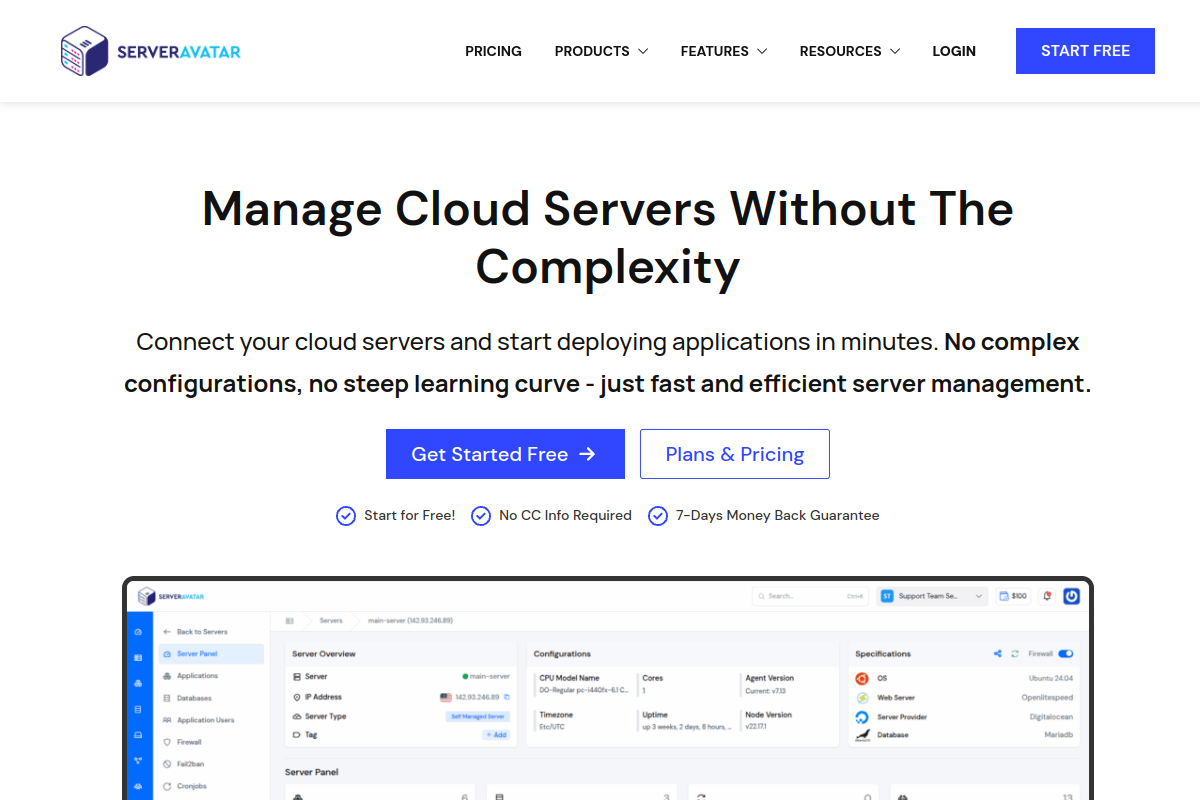Click the Ubuntu 24.04 value

pos(1049,678)
